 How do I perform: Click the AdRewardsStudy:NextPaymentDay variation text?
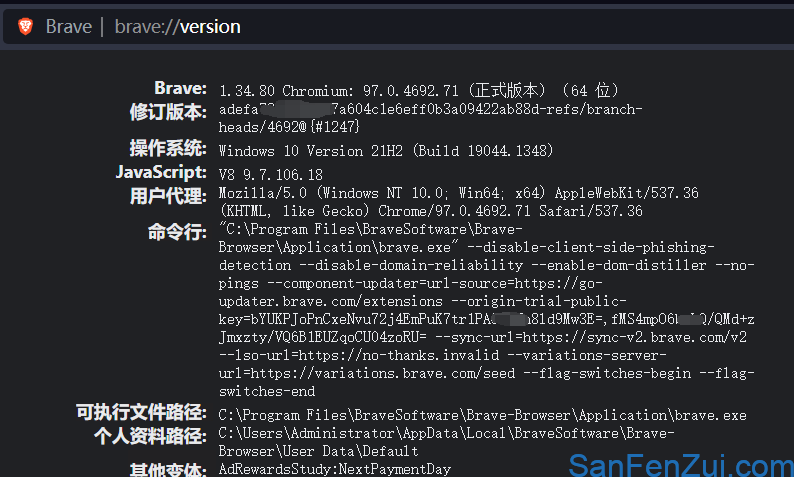point(335,469)
